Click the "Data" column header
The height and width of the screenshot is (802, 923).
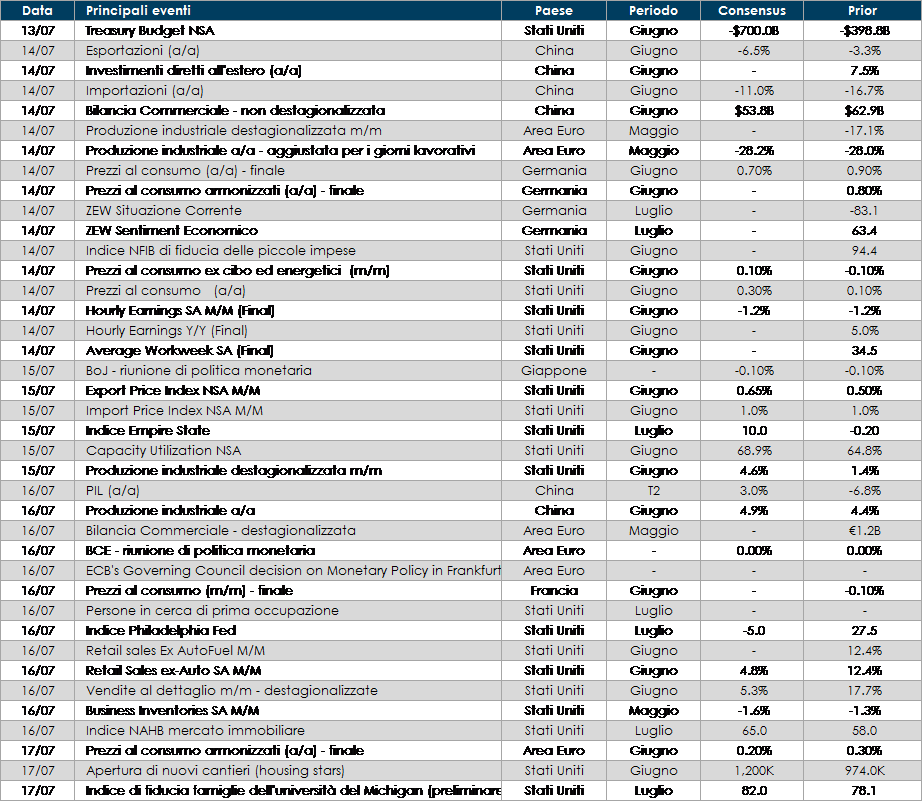coord(37,11)
